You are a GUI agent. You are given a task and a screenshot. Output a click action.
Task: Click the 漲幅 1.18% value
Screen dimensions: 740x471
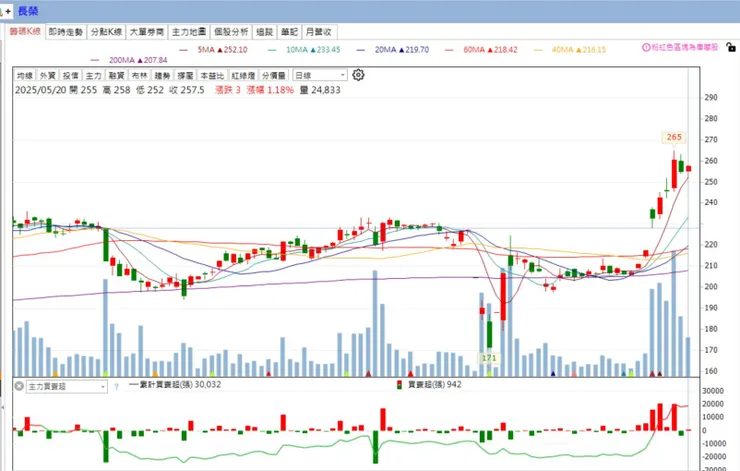coord(270,90)
